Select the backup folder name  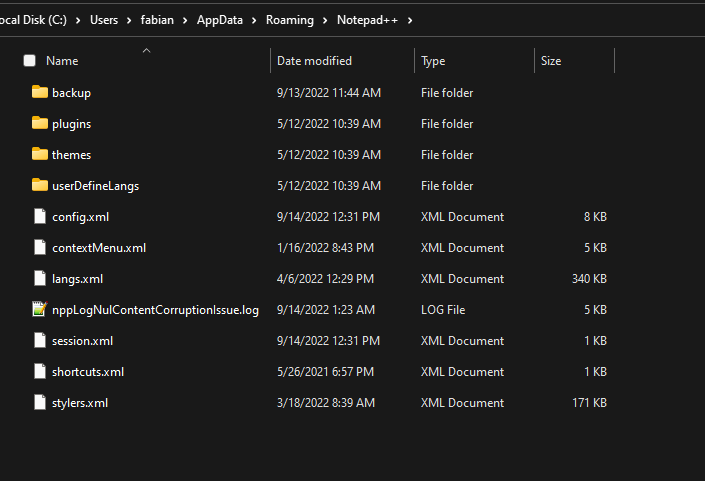point(71,93)
